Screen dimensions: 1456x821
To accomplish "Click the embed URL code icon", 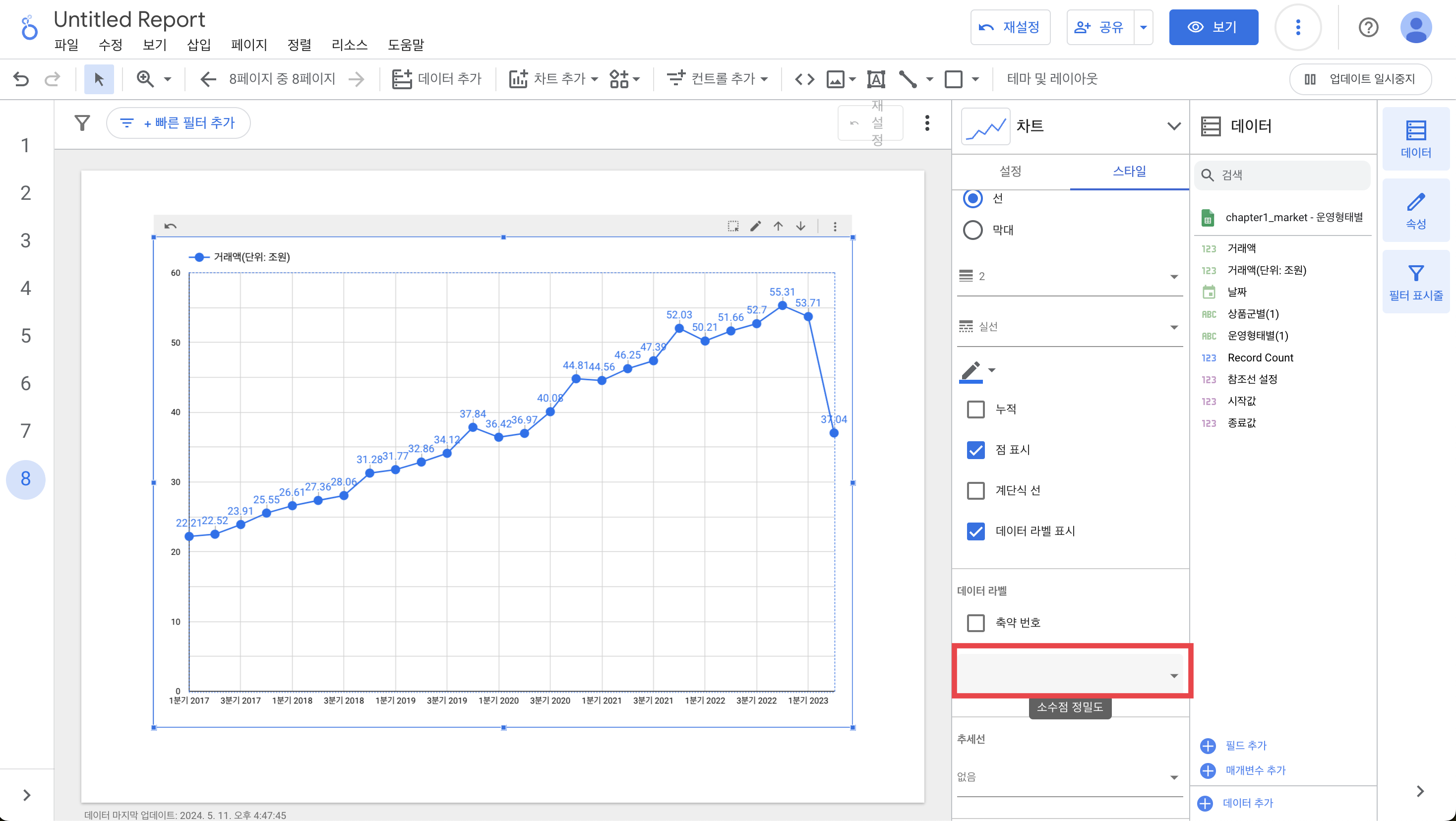I will (804, 78).
